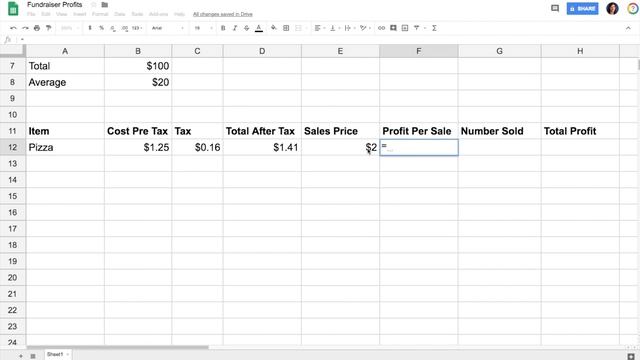Click the Redo arrow in the toolbar
Screen dimensions: 640x360
[x=25, y=28]
